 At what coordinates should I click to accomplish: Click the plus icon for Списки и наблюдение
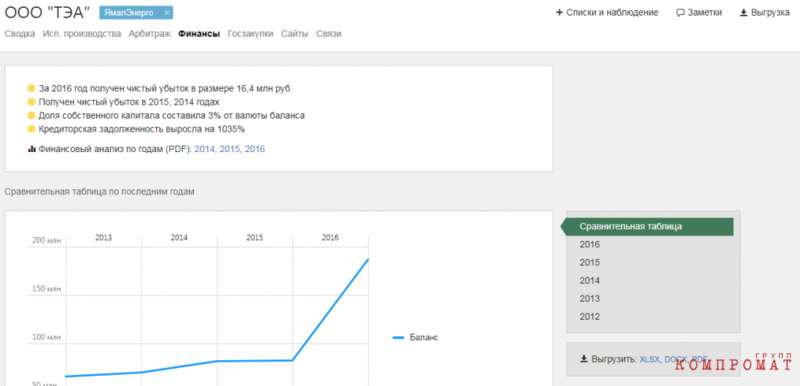(559, 13)
